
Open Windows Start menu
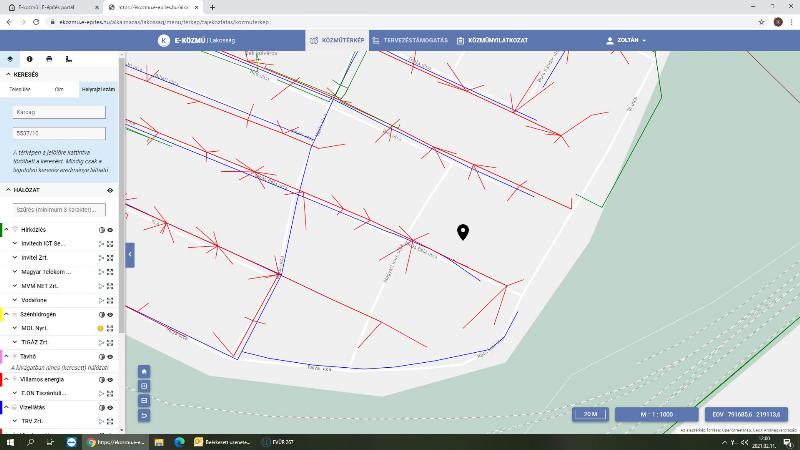(x=10, y=442)
